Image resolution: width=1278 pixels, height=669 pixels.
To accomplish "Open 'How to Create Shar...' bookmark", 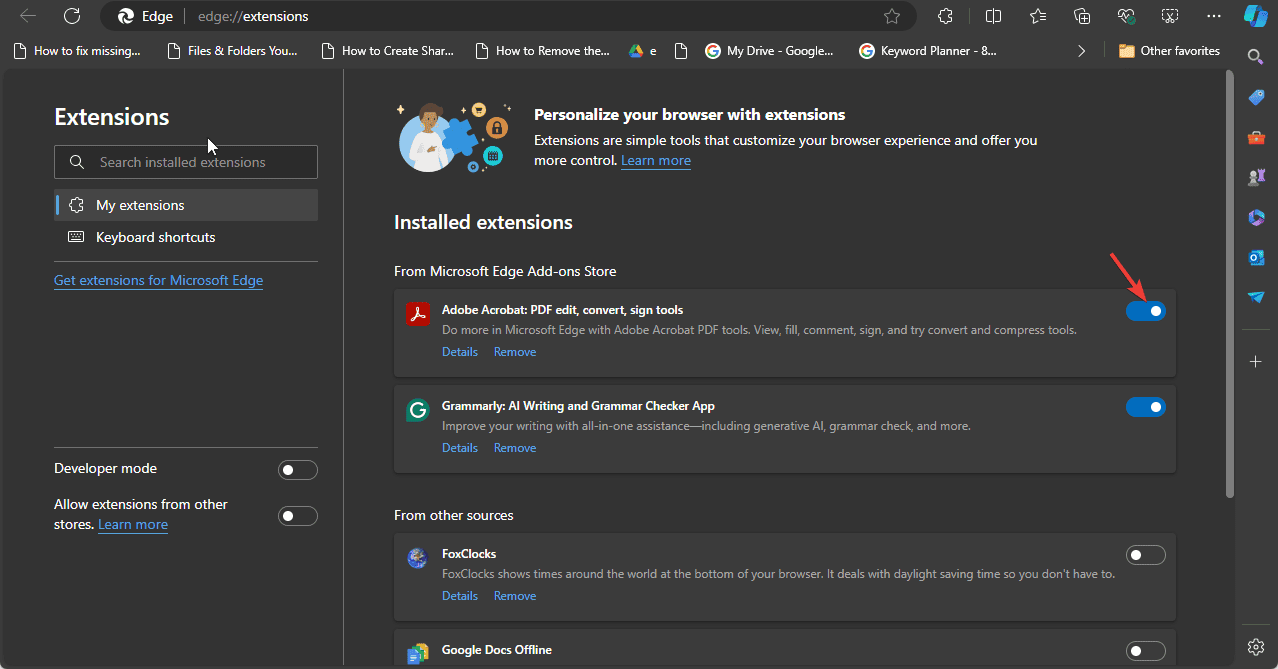I will click(x=386, y=51).
